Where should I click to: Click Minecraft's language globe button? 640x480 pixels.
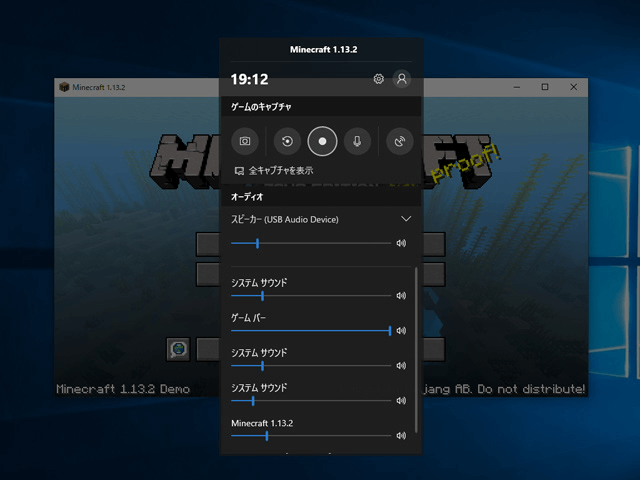(x=179, y=349)
